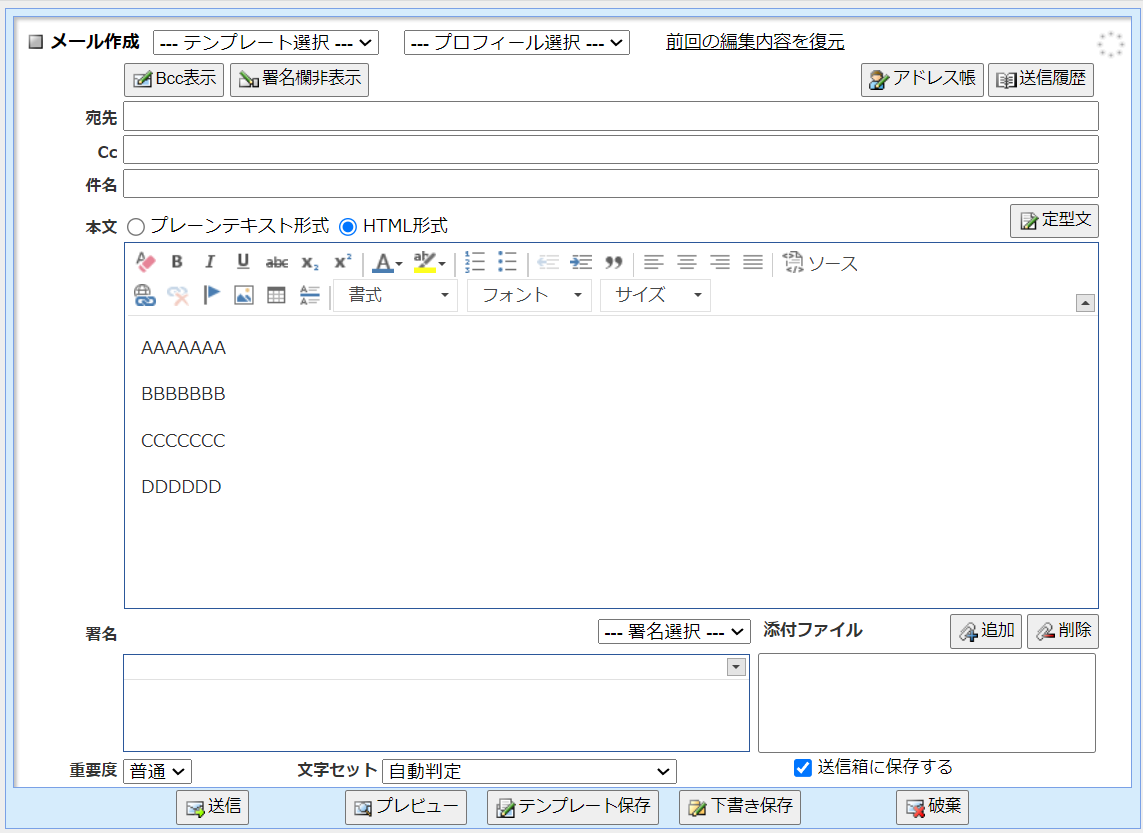Switch to source view with ソース
The height and width of the screenshot is (833, 1143).
pos(820,262)
